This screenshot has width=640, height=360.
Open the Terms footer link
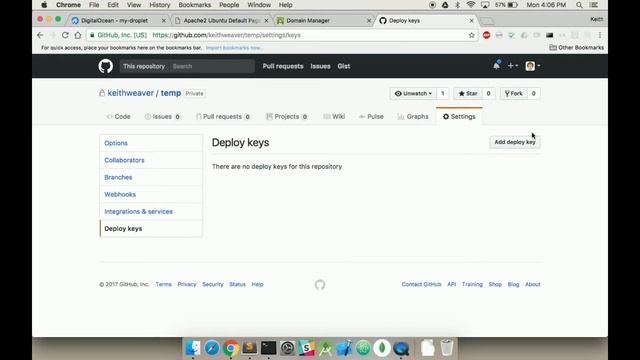(163, 284)
